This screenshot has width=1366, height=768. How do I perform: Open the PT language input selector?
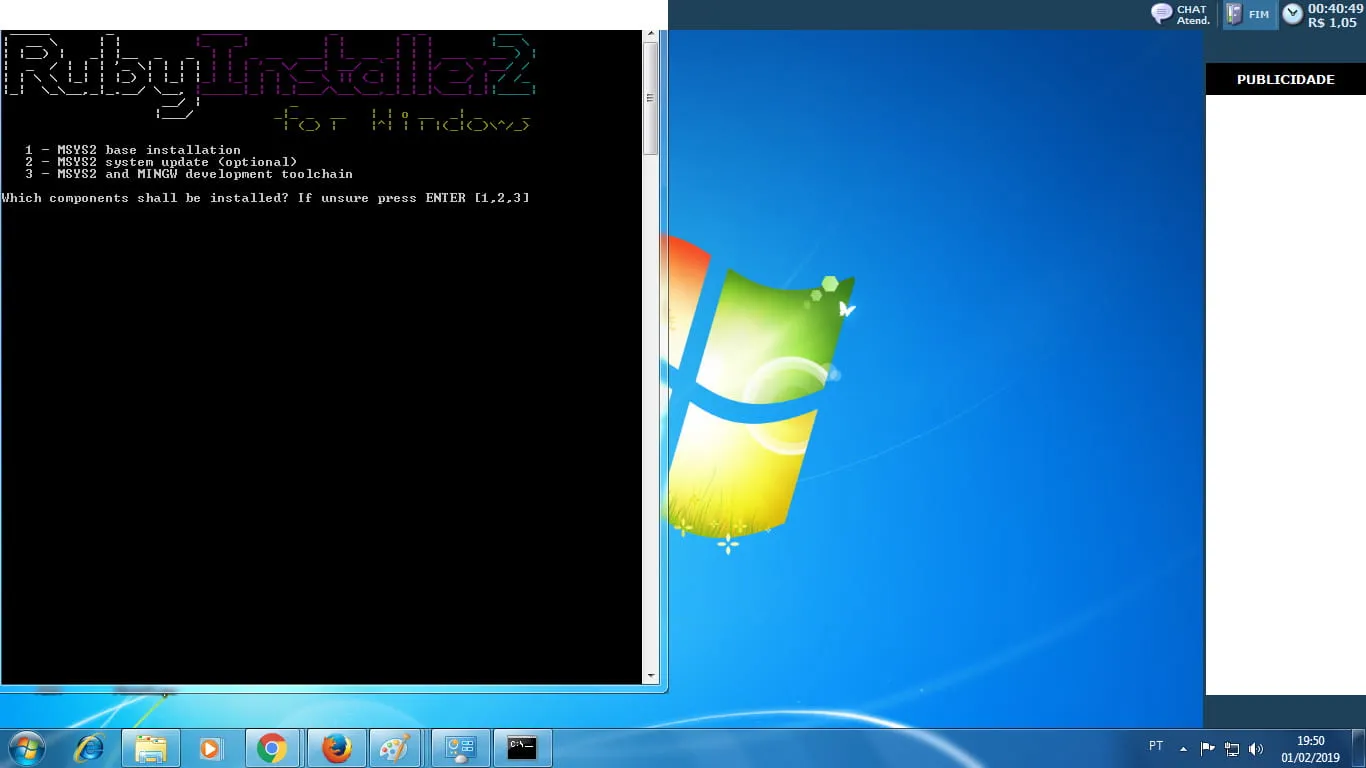tap(1156, 746)
